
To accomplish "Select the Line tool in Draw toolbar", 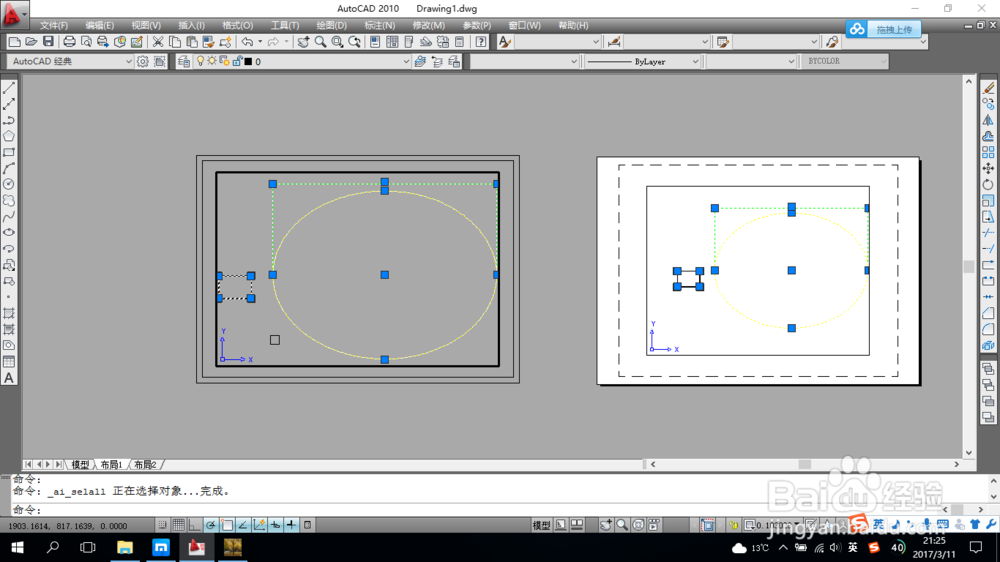I will (x=9, y=88).
